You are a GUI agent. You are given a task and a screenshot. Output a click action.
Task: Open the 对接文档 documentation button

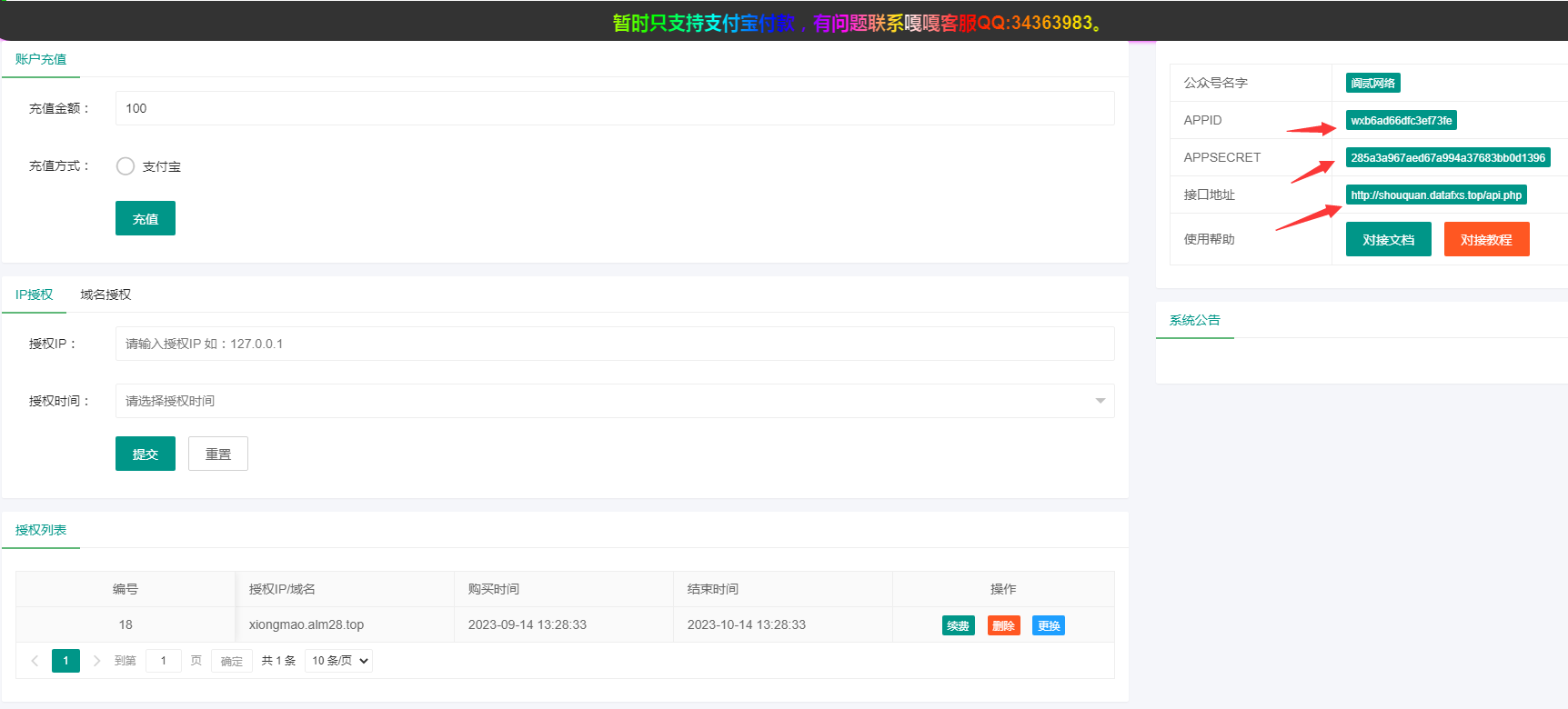coord(1388,240)
